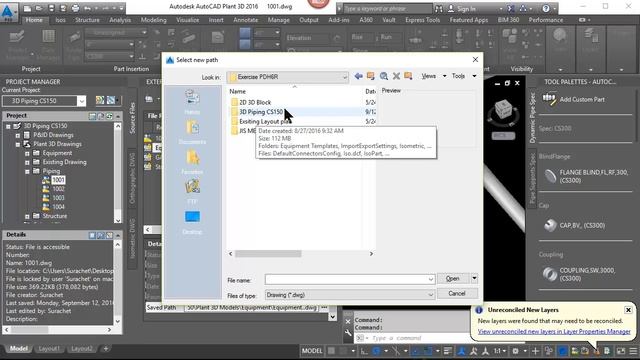
Task: Click the arrow next to Open button
Action: click(x=474, y=278)
